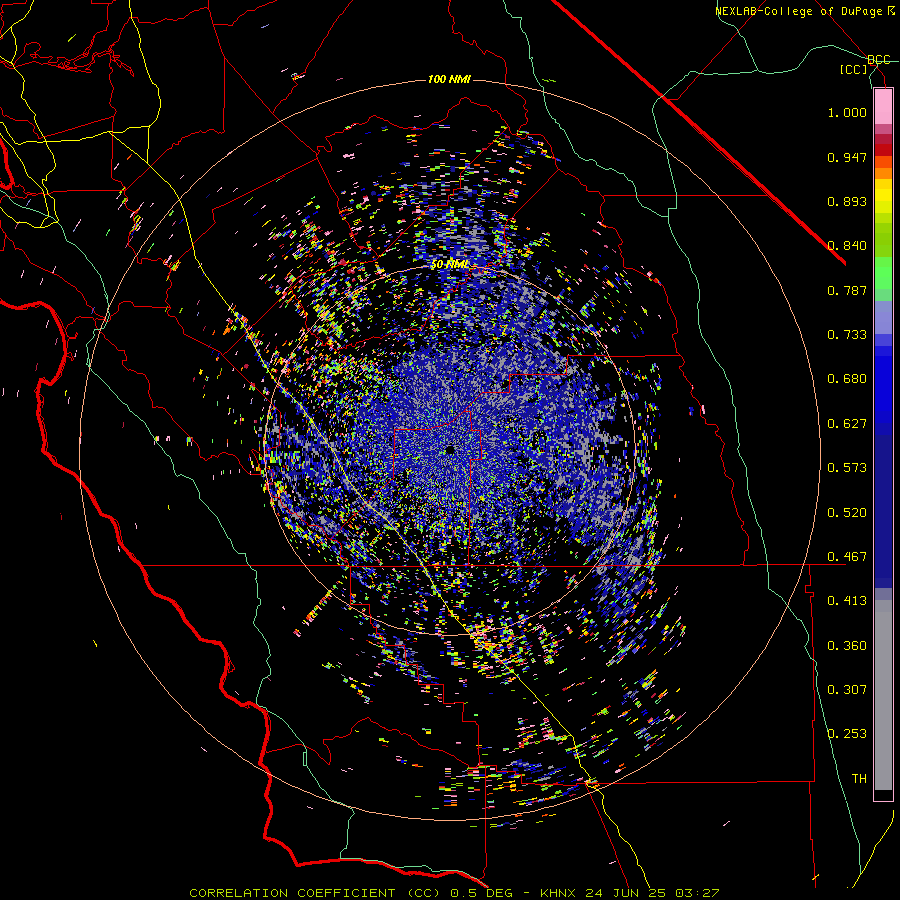Viewport: 900px width, 900px height.
Task: Select the 0.520 scale value
Action: pos(847,513)
